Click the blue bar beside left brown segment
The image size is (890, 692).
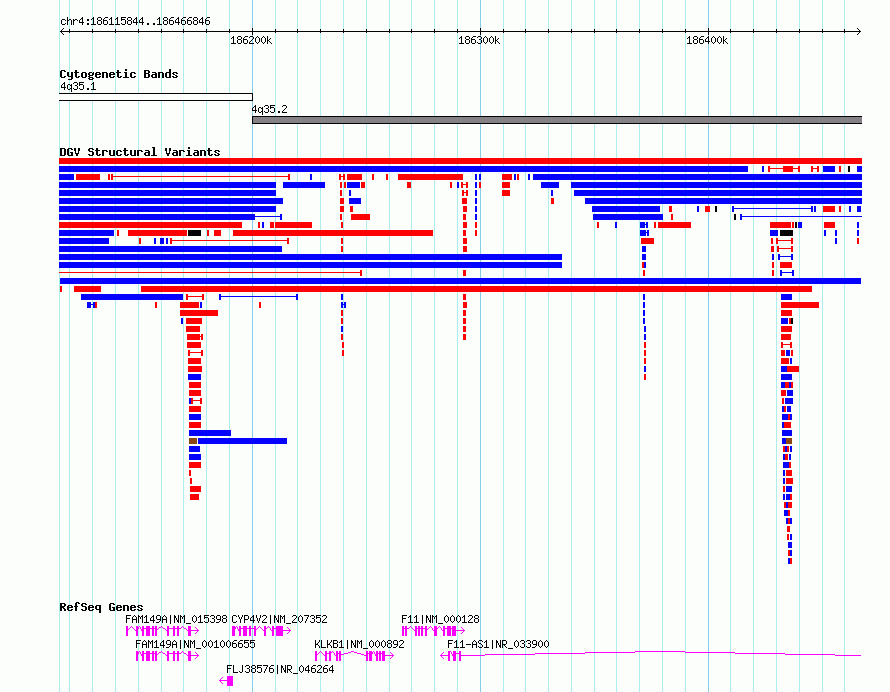242,441
